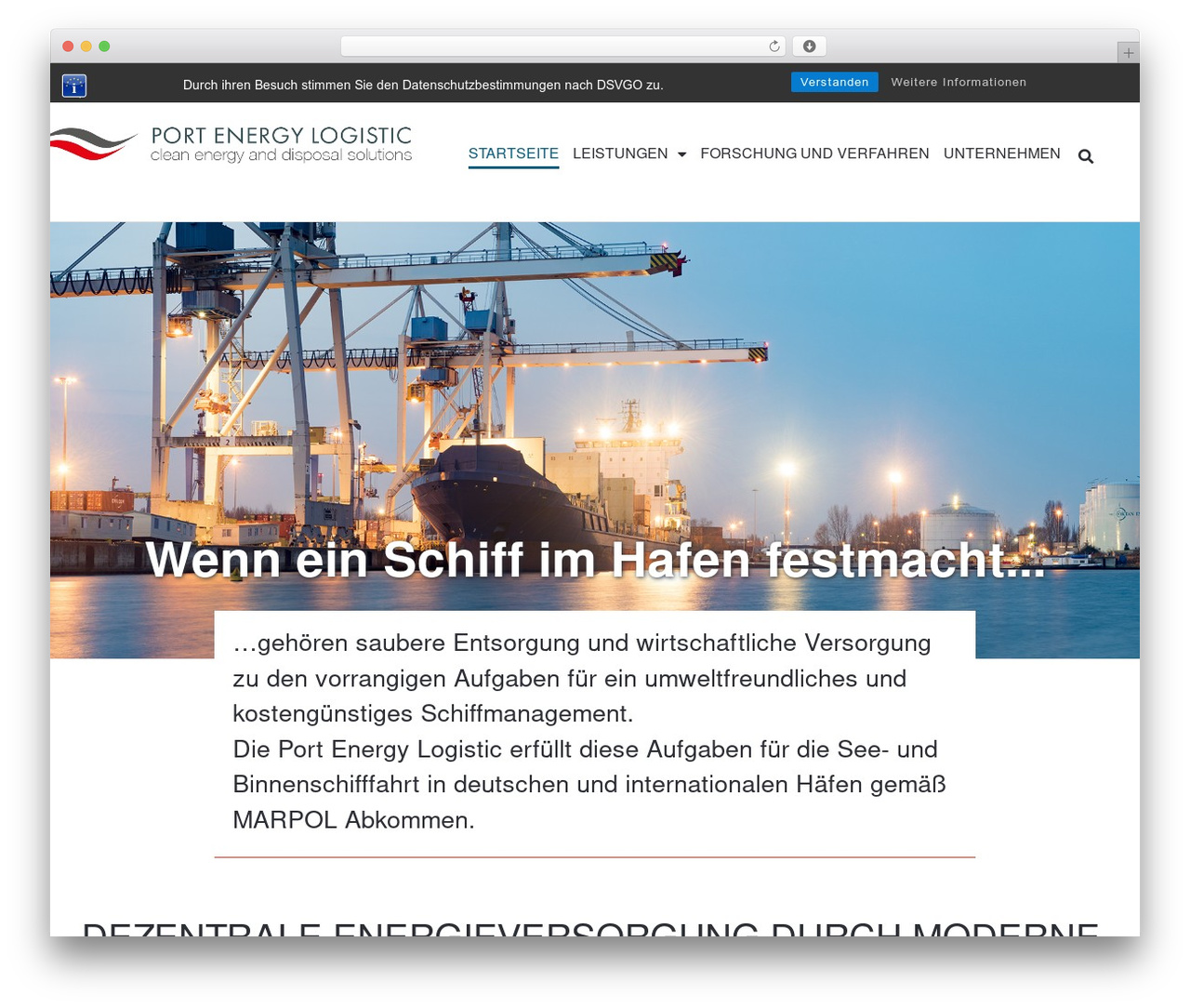Close the window with red button
The height and width of the screenshot is (1008, 1190).
point(68,46)
